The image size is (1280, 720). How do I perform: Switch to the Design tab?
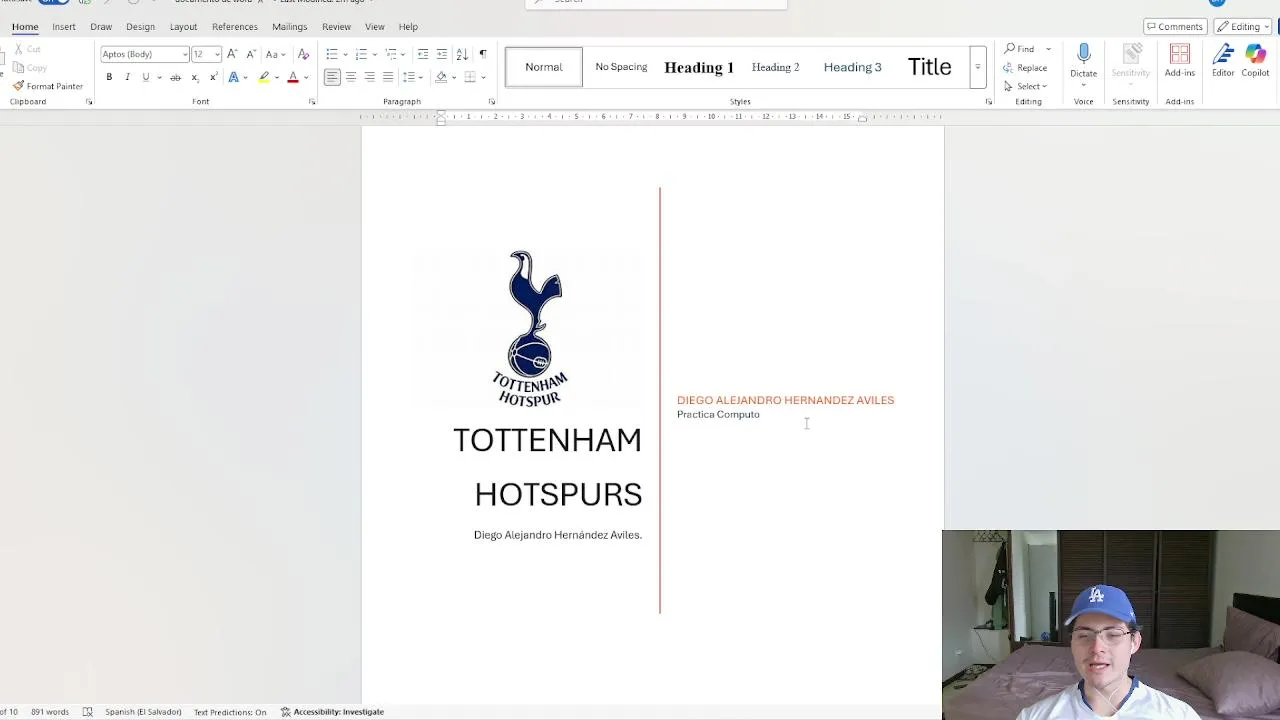click(x=140, y=27)
